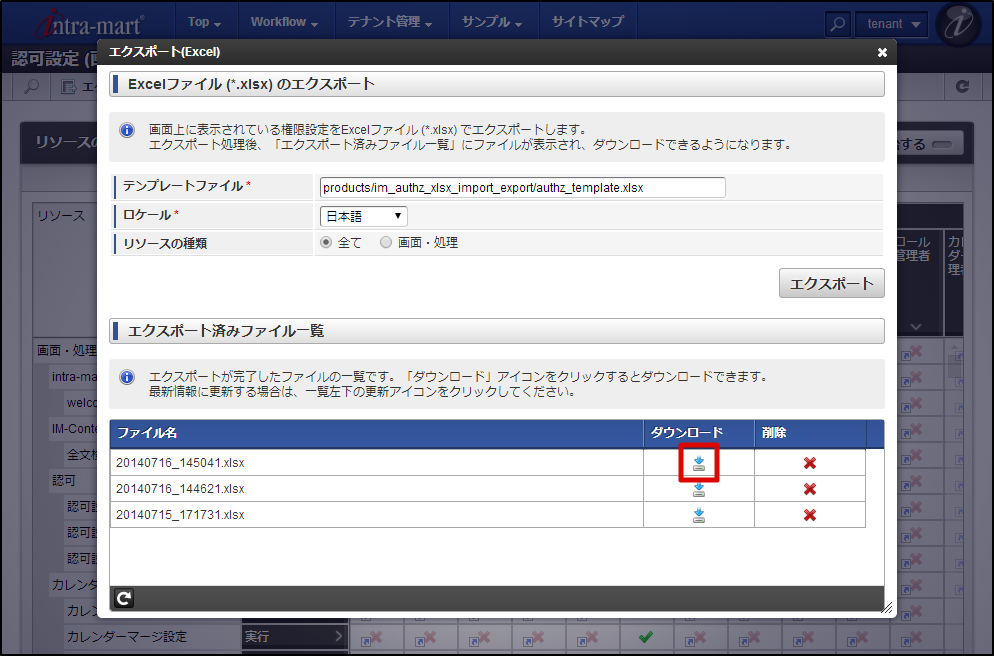Open the ロケール dropdown showing 日本語
Screen dimensions: 994x656
pos(363,216)
